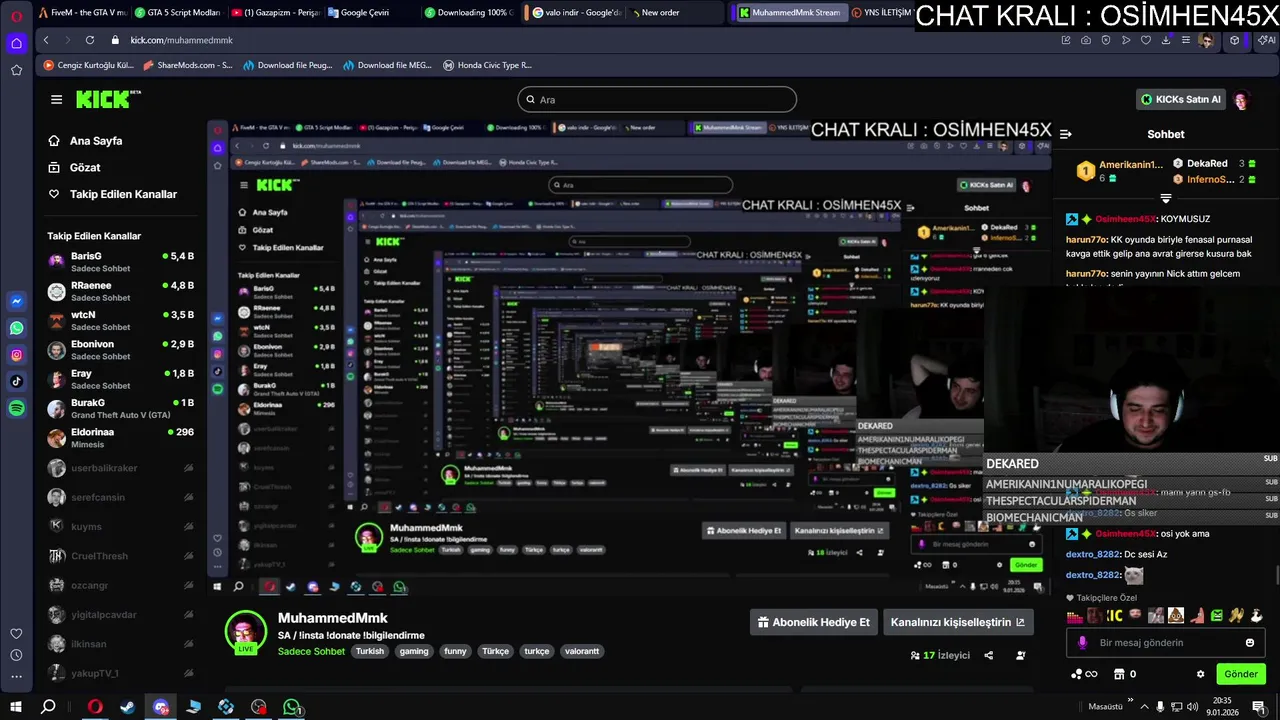1280x720 pixels.
Task: Click the Bir mesaj gönderin input
Action: tap(1166, 643)
